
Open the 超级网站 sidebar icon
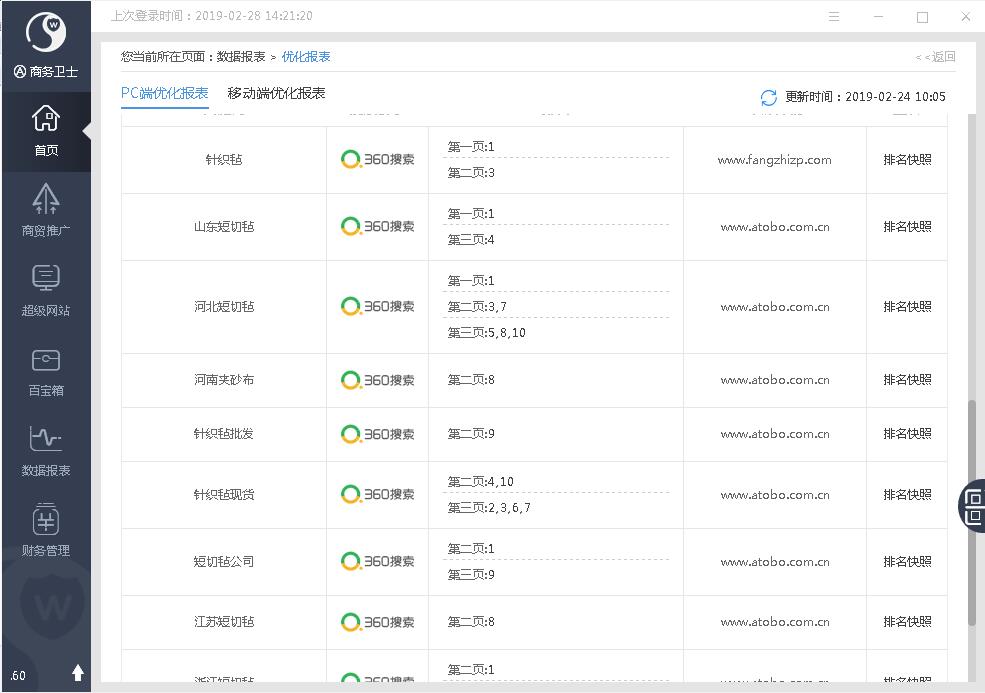pyautogui.click(x=45, y=290)
